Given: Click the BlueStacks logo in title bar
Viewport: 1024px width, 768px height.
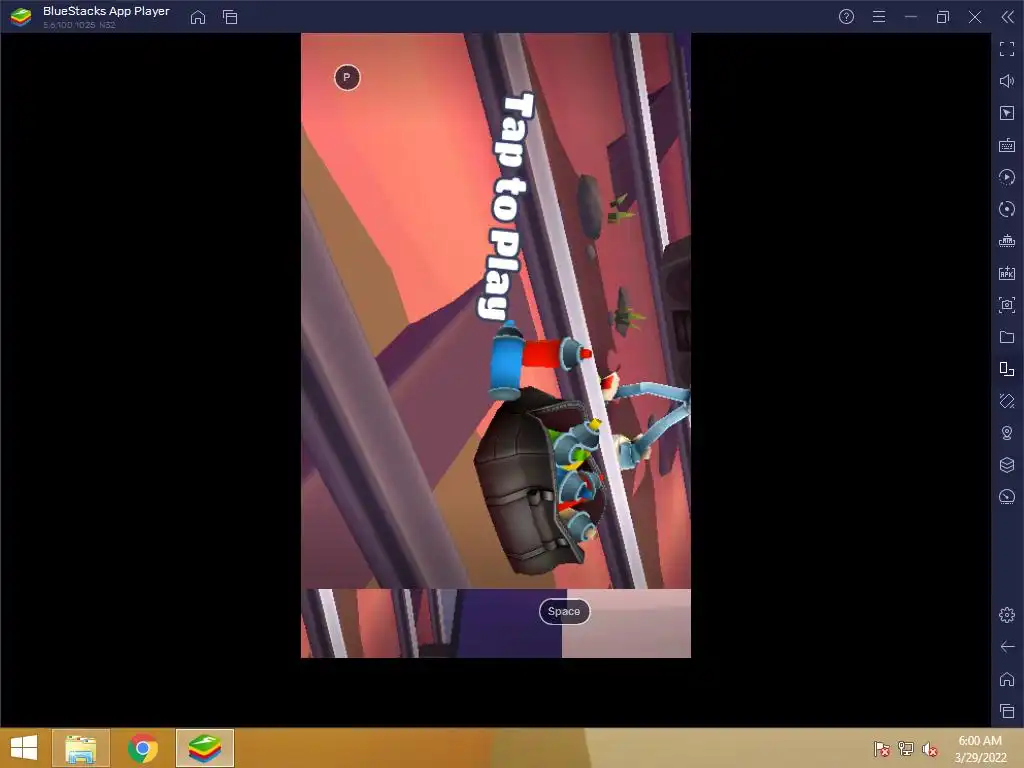Looking at the screenshot, I should (21, 17).
